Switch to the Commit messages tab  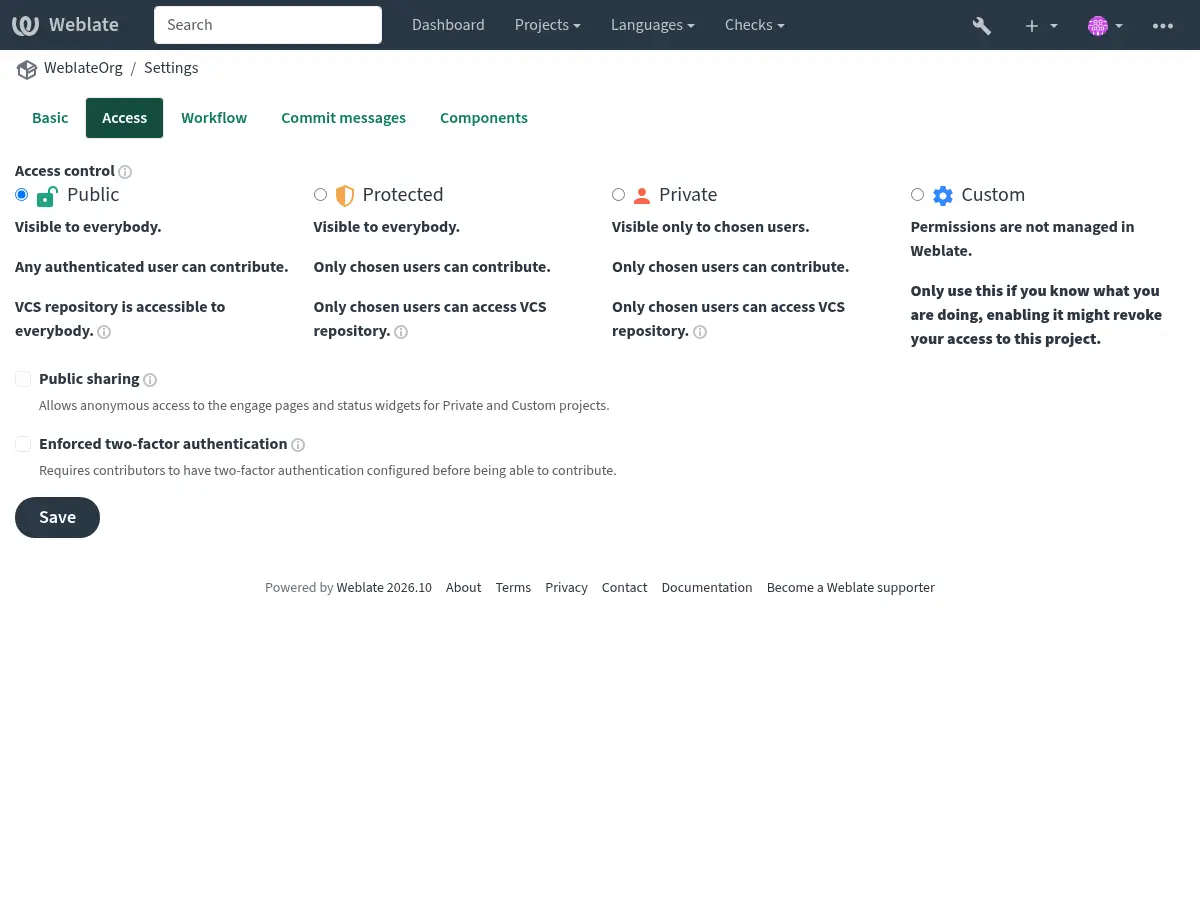343,118
